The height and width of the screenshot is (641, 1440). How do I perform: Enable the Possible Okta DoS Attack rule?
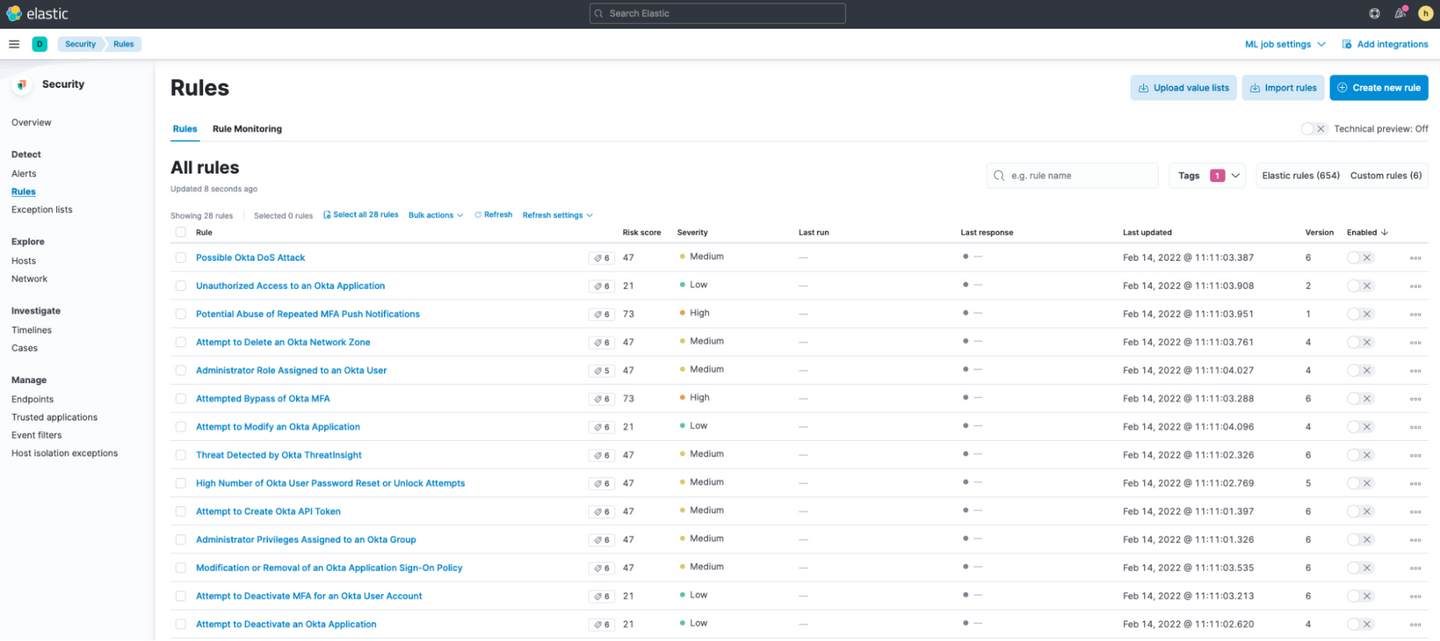[x=1360, y=258]
